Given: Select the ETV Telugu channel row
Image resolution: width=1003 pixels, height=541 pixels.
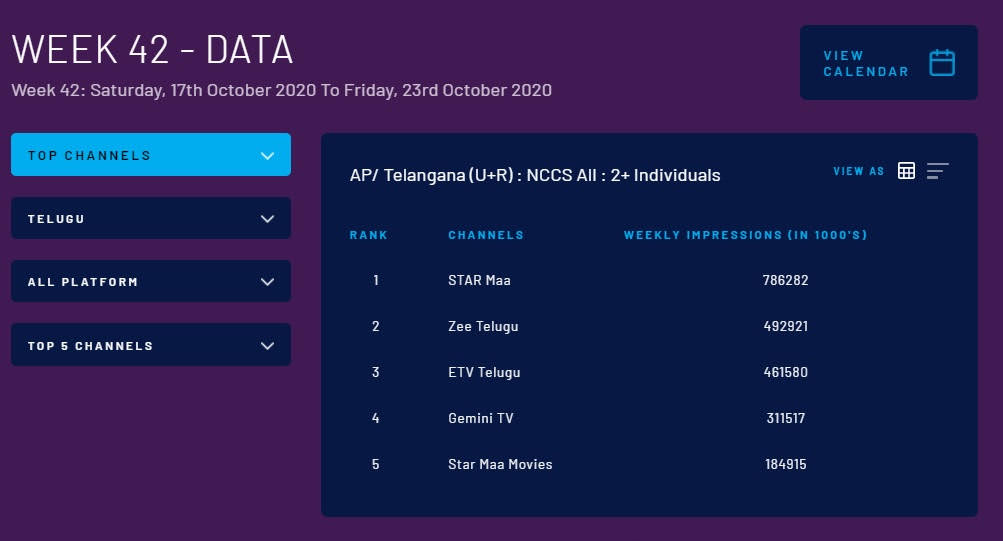Looking at the screenshot, I should pos(484,372).
